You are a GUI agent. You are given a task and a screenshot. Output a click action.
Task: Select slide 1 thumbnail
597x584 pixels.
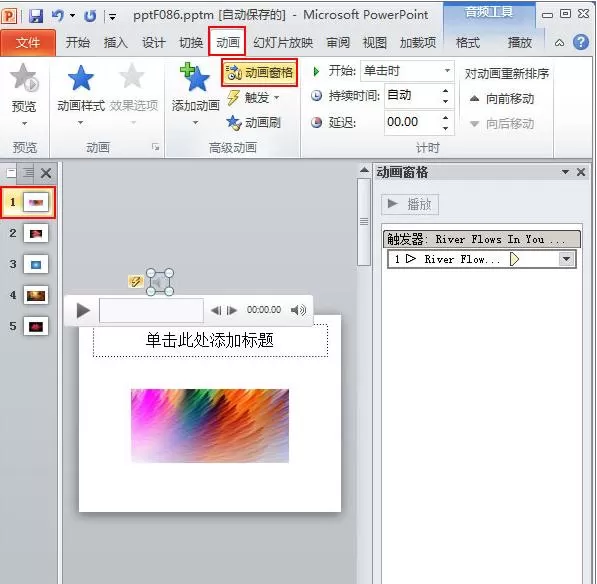click(35, 203)
